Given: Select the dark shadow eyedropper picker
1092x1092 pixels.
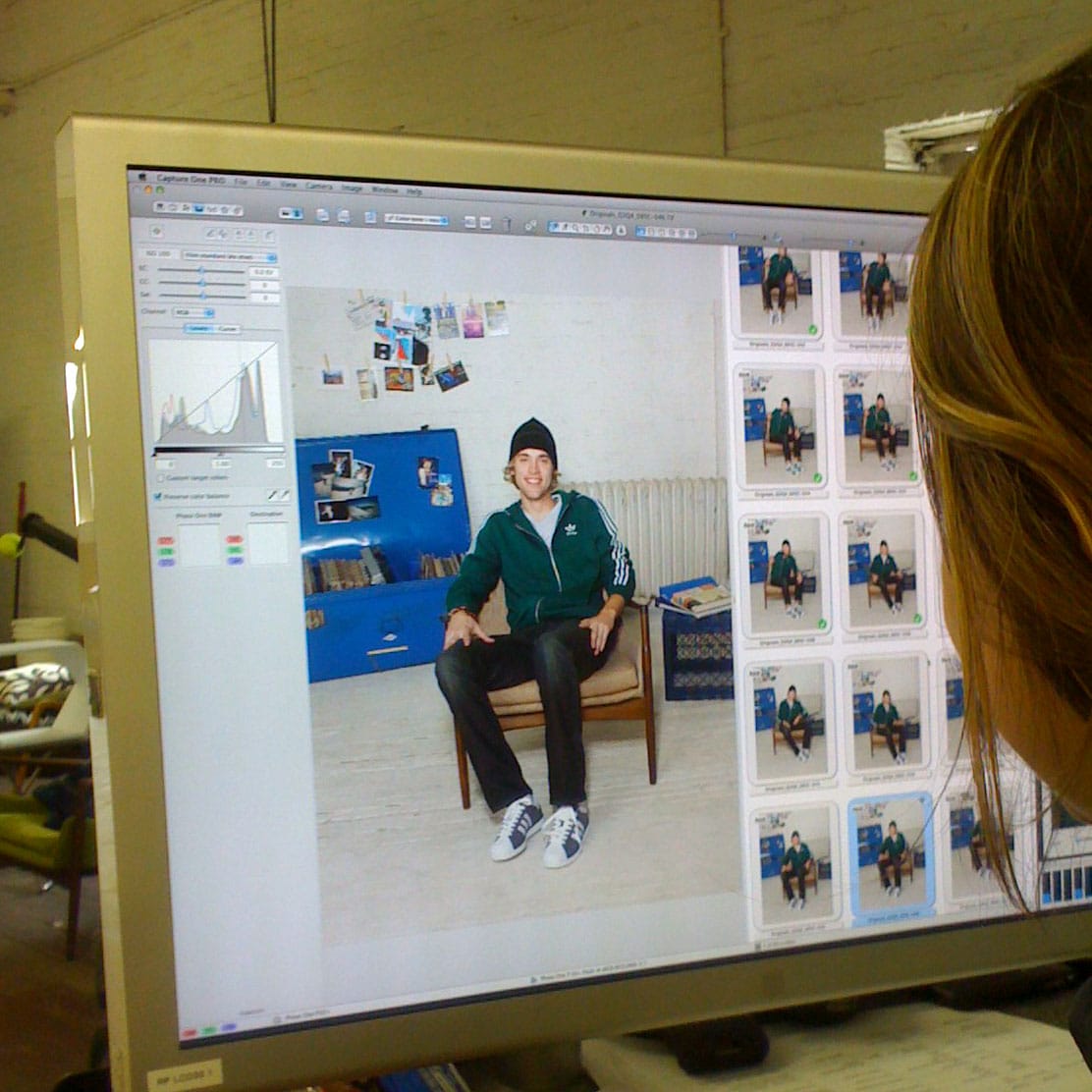Looking at the screenshot, I should pyautogui.click(x=272, y=495).
